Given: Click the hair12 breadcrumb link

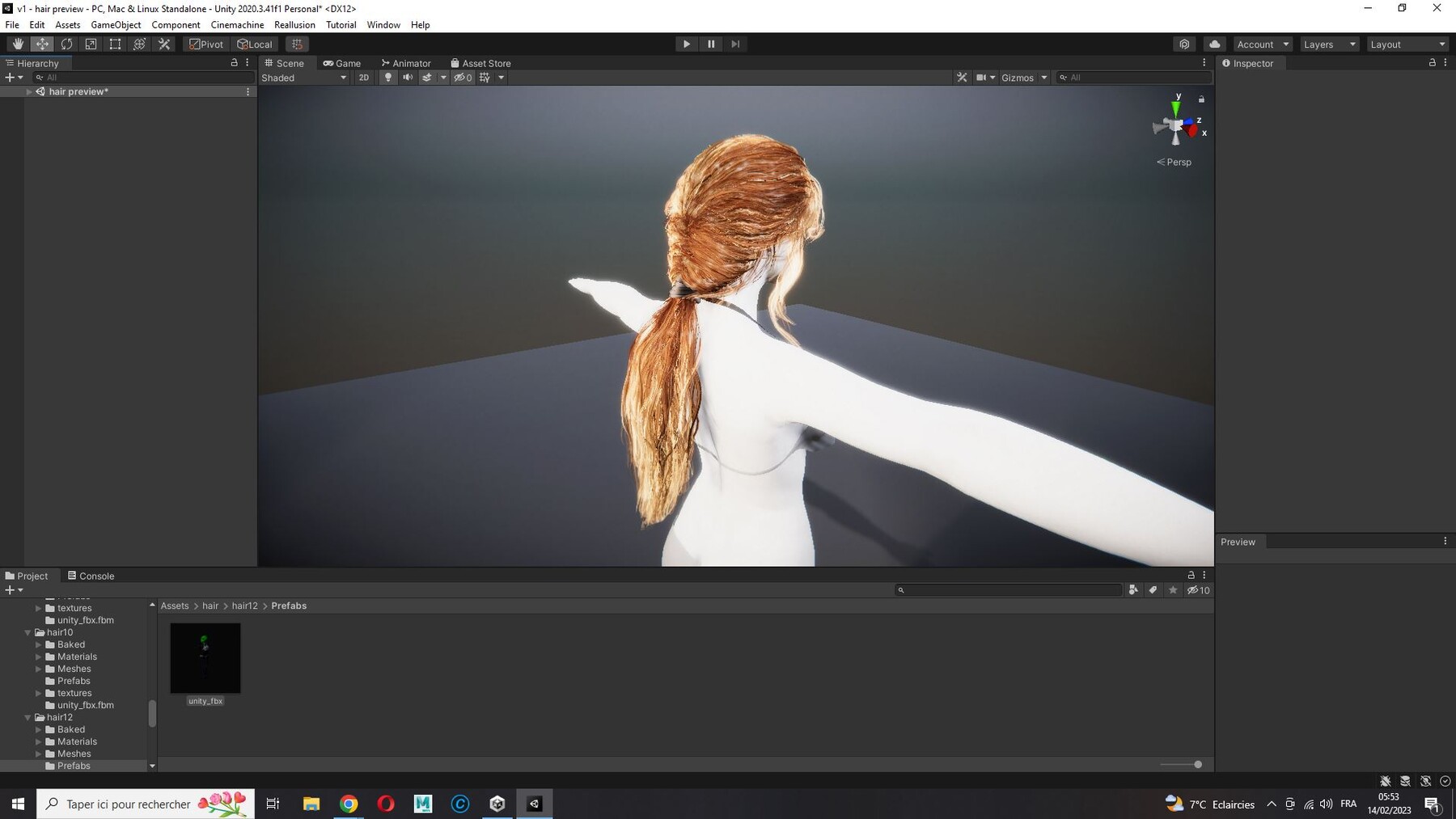Looking at the screenshot, I should coord(244,606).
